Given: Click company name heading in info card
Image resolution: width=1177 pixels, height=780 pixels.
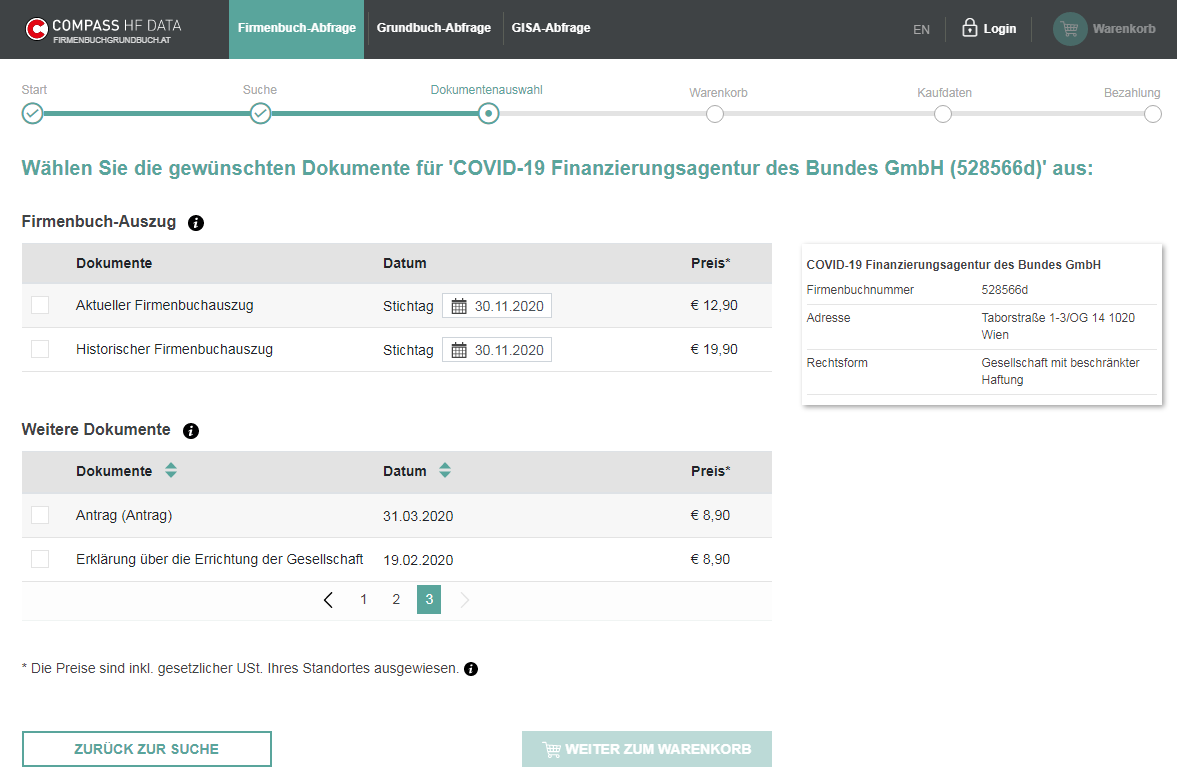Looking at the screenshot, I should point(953,265).
